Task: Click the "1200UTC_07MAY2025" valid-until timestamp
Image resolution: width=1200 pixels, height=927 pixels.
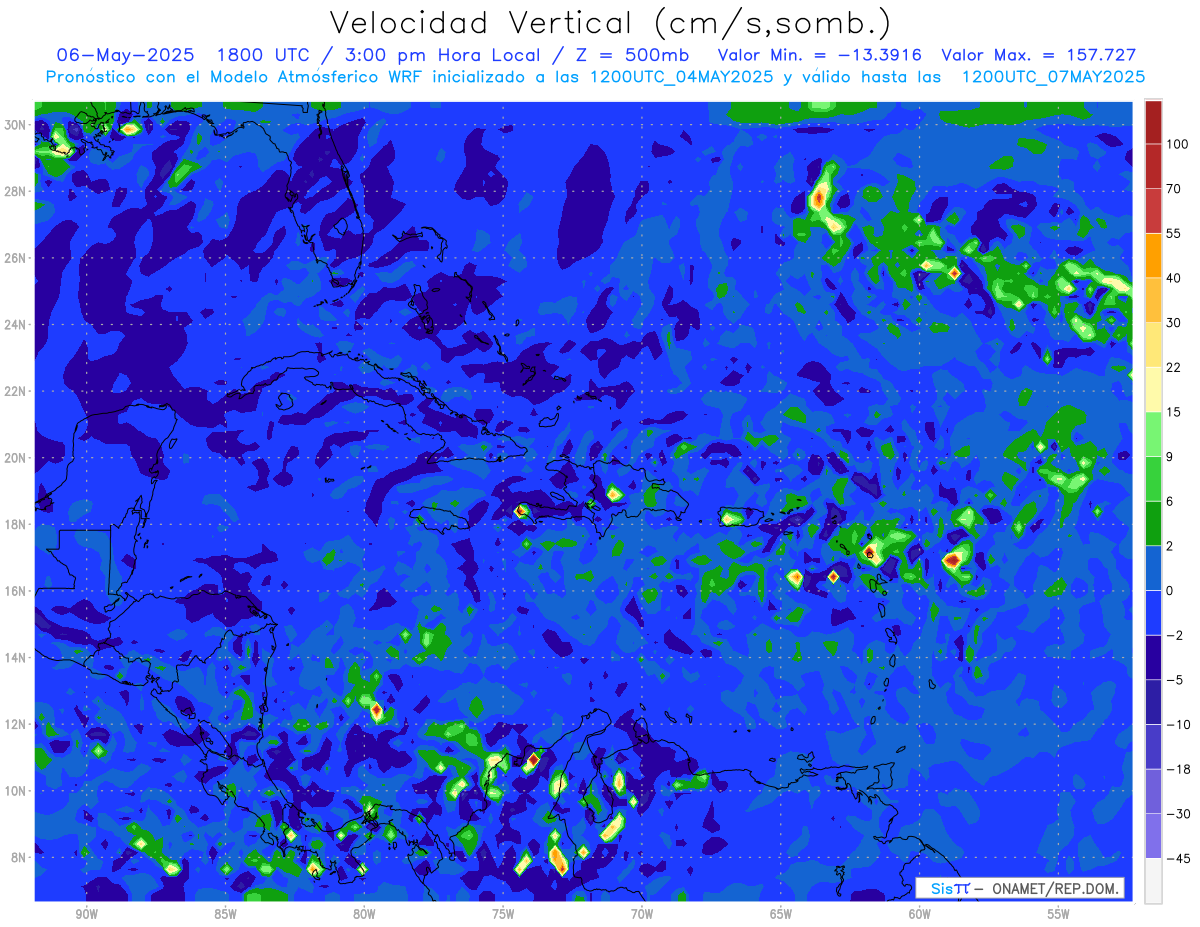Action: 1053,77
